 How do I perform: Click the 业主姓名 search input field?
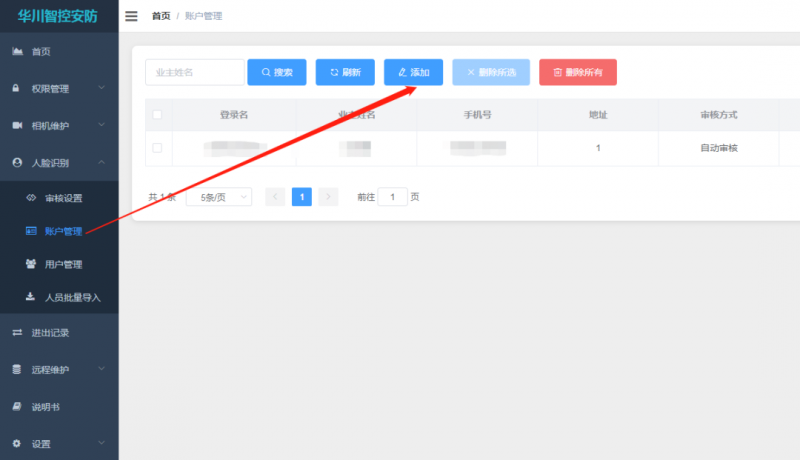[194, 72]
